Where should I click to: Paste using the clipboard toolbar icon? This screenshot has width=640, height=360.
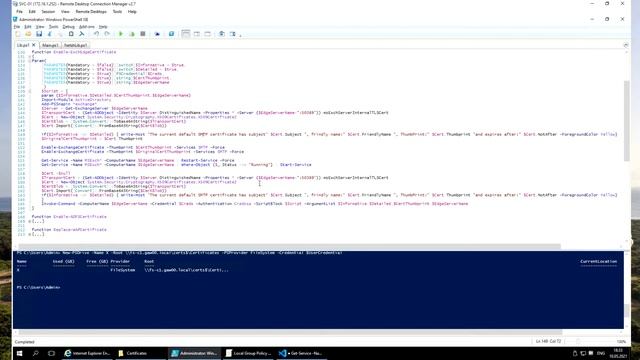tap(71, 34)
